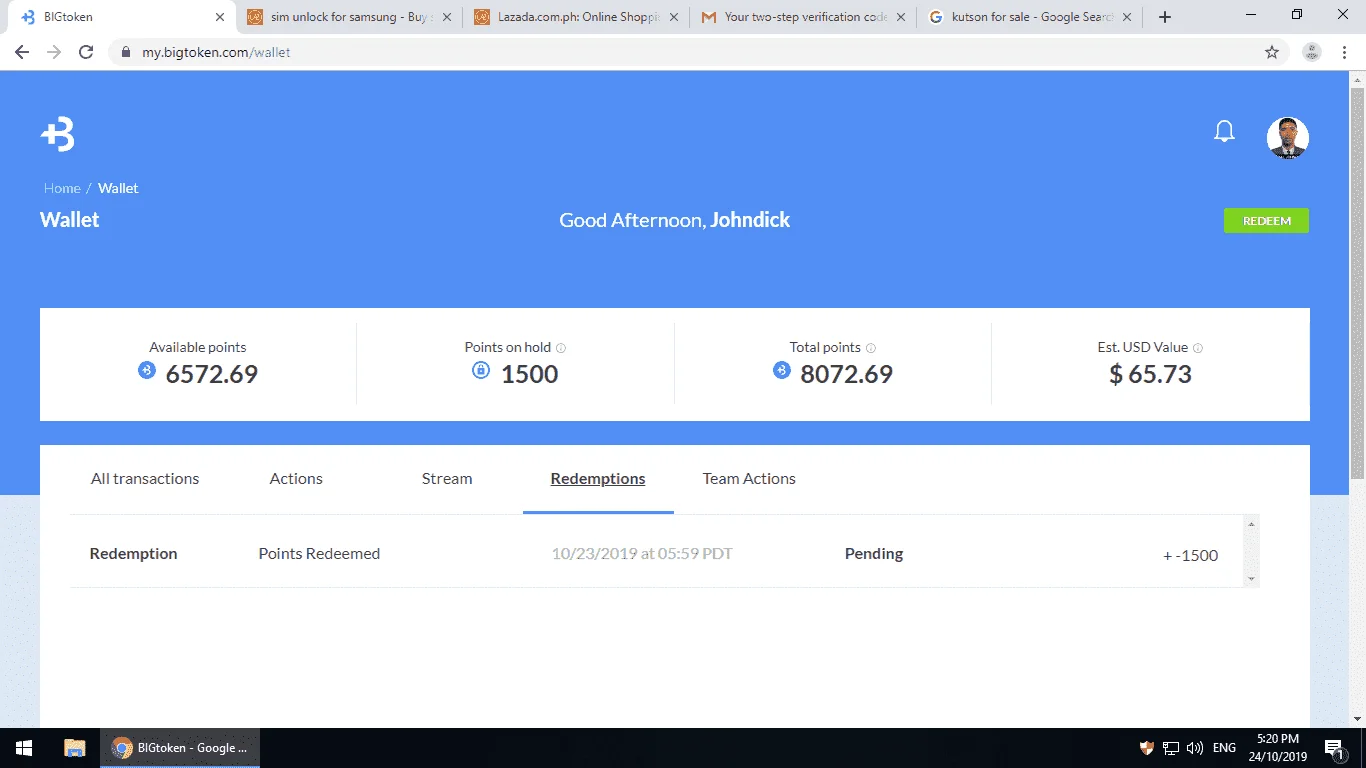Open the Windows action center notifications
1366x768 pixels.
[1334, 748]
